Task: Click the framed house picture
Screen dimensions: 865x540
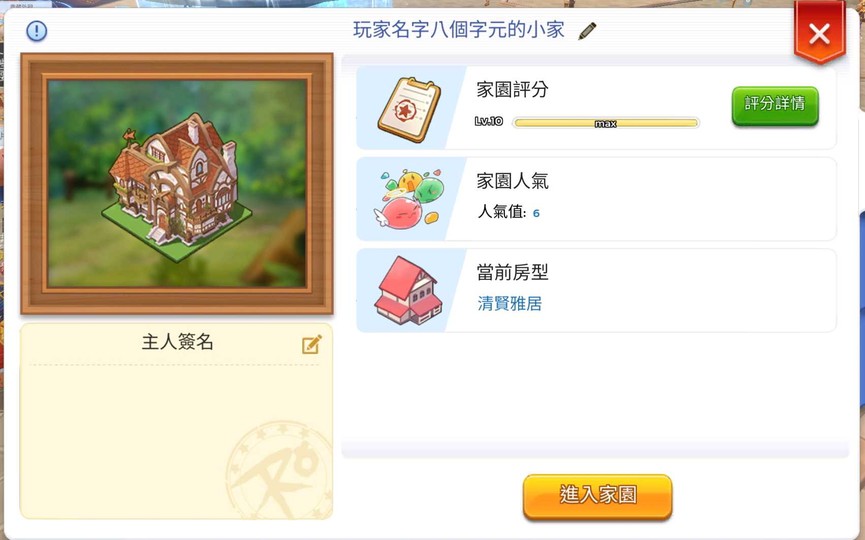Action: tap(177, 184)
